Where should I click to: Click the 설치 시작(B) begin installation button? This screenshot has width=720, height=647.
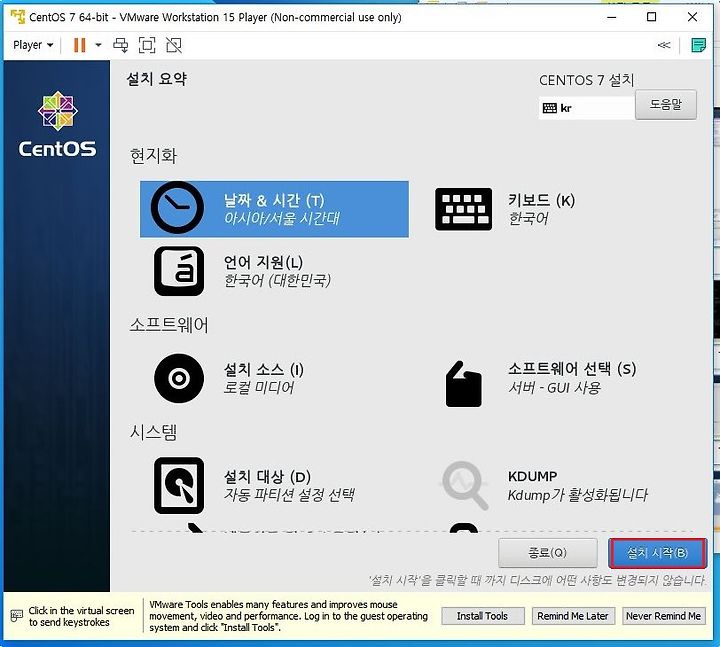tap(657, 553)
